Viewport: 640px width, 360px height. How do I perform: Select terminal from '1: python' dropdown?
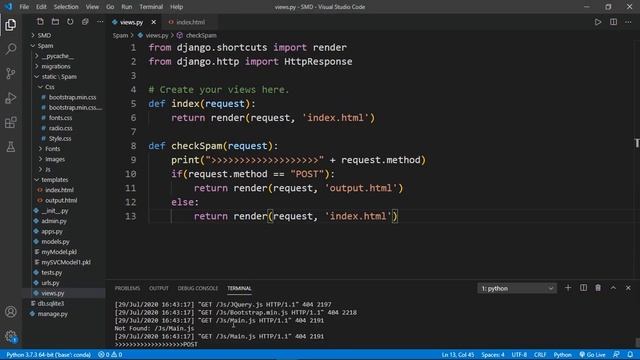[516, 289]
